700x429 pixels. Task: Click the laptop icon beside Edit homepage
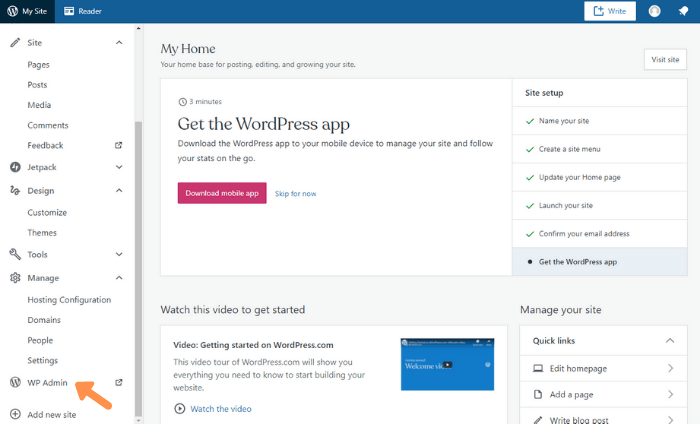(538, 368)
